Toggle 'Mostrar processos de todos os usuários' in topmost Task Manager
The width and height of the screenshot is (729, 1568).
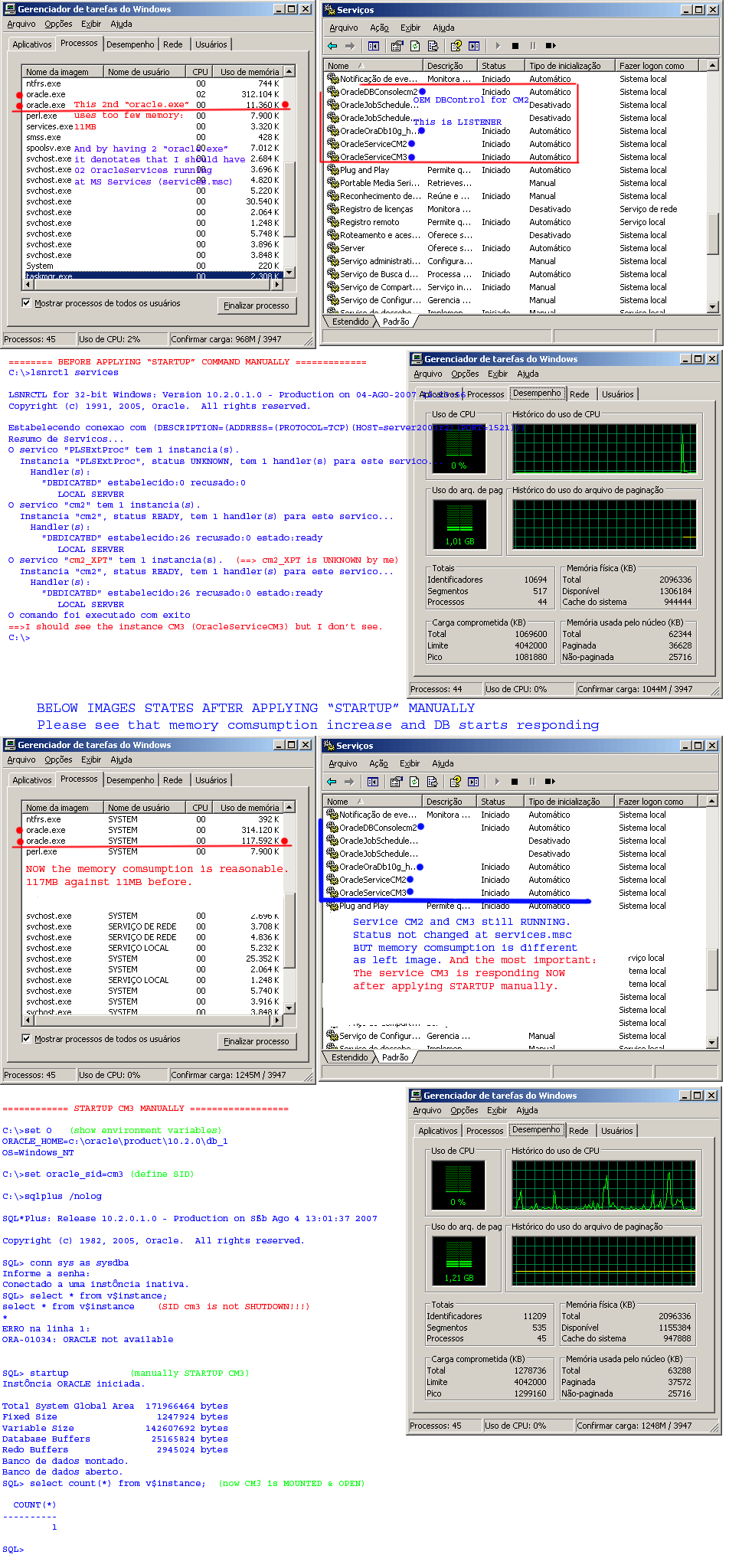27,303
